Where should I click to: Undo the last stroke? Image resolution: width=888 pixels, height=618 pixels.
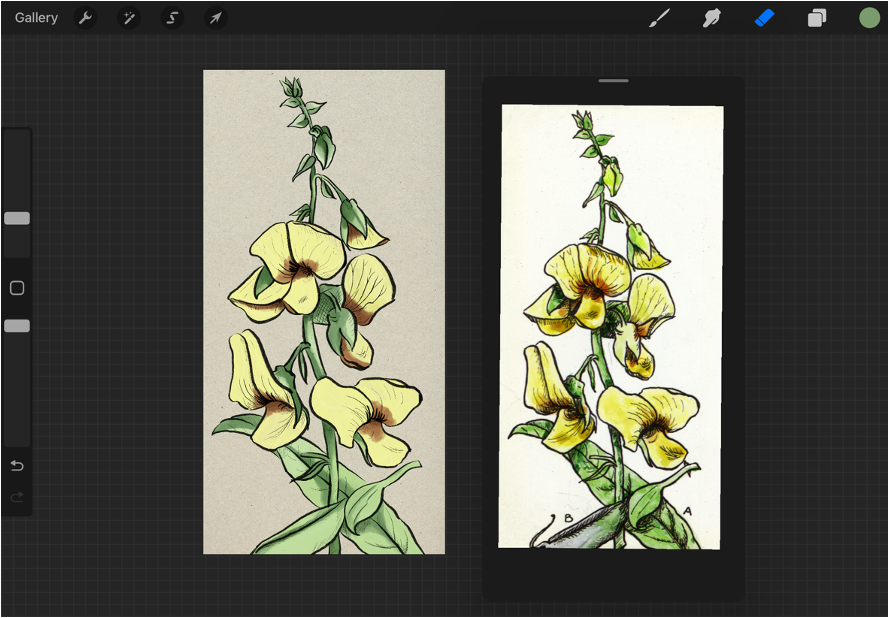pos(17,466)
